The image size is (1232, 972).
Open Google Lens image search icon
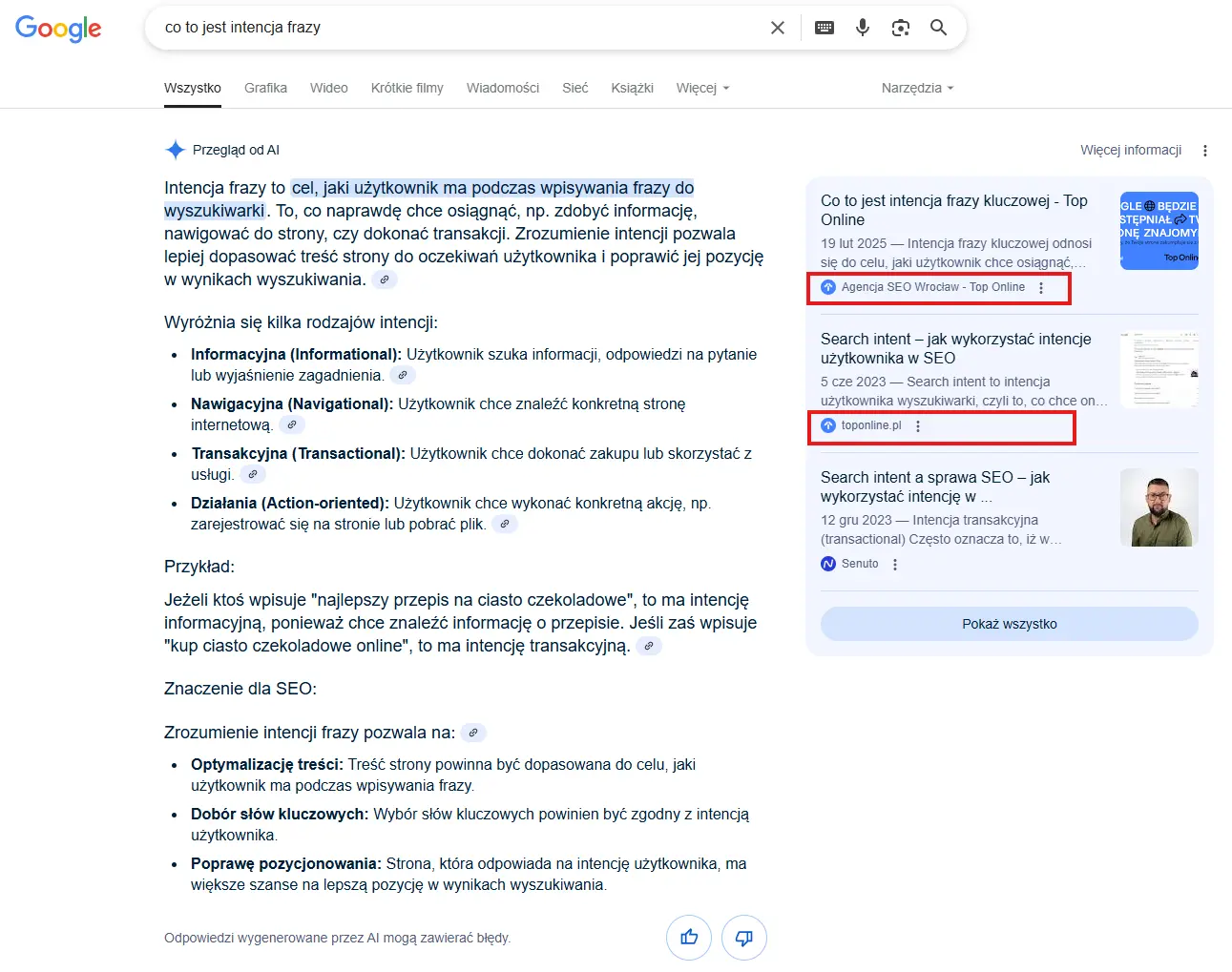(x=901, y=28)
